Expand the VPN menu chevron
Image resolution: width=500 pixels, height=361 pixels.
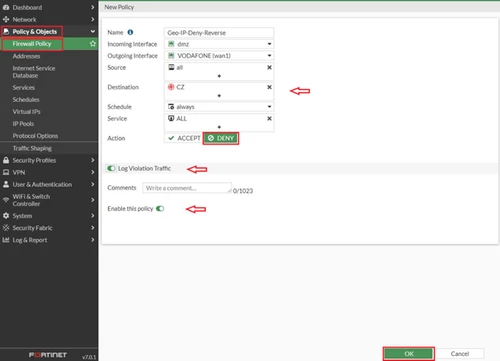pos(92,172)
